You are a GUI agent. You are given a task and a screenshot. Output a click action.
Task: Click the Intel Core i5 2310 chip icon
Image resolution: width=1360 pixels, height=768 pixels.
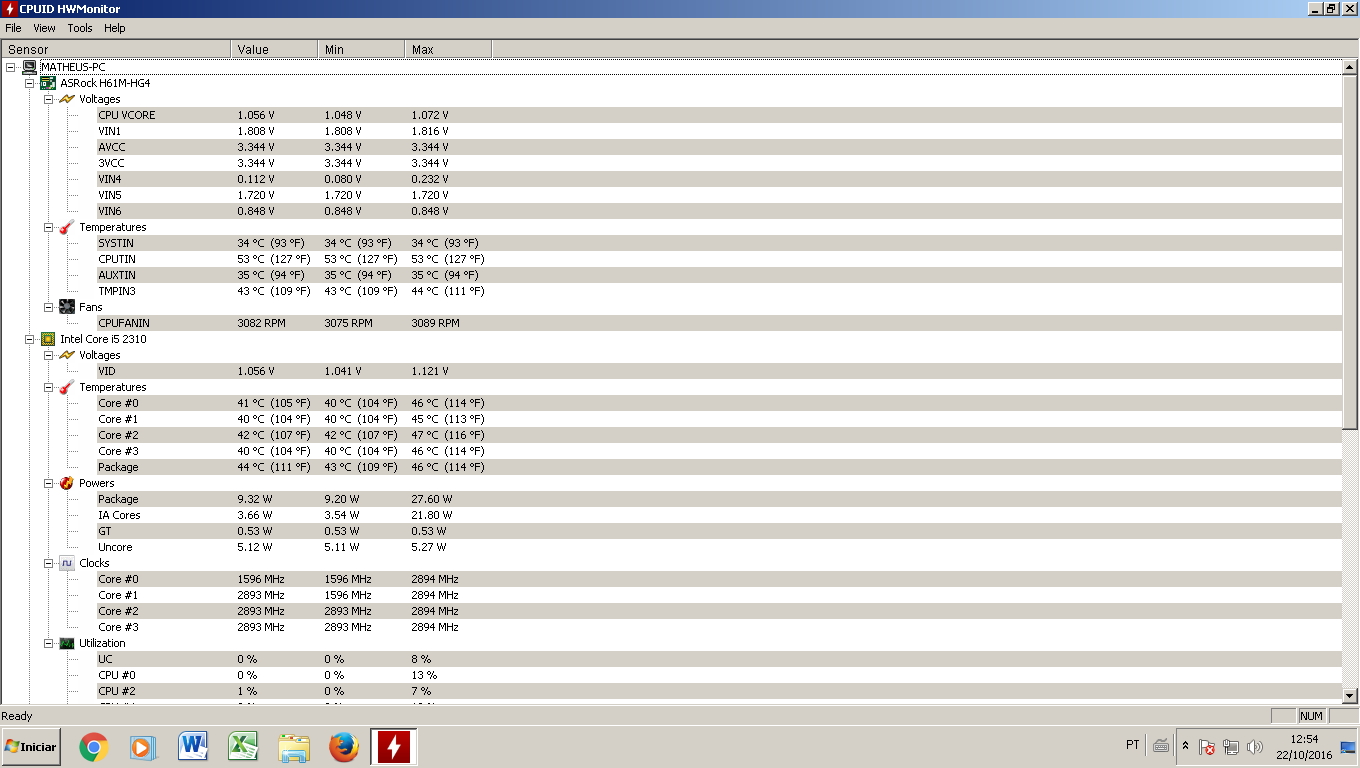(48, 339)
